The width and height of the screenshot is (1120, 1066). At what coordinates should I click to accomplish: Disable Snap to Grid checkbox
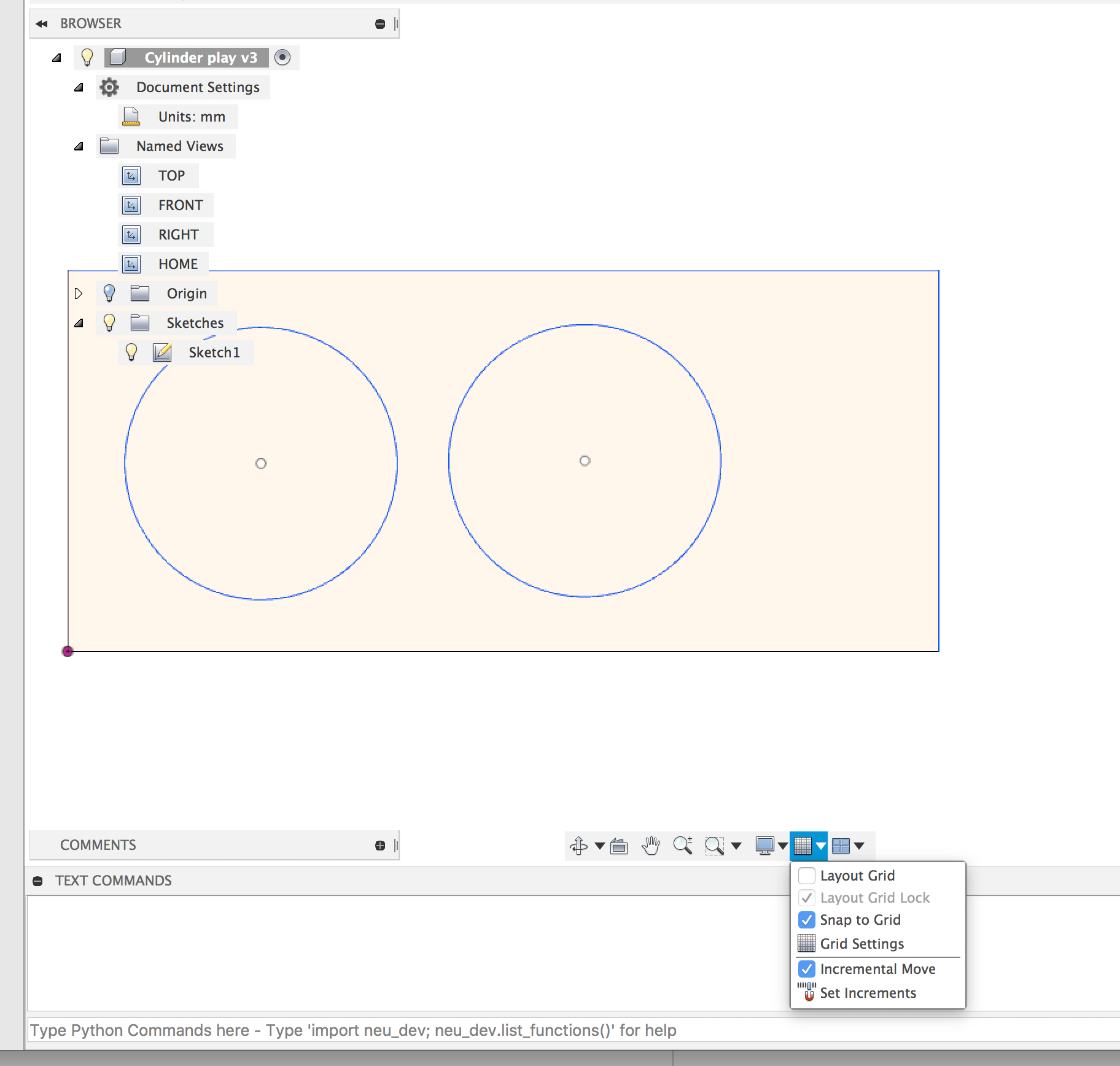pos(806,920)
